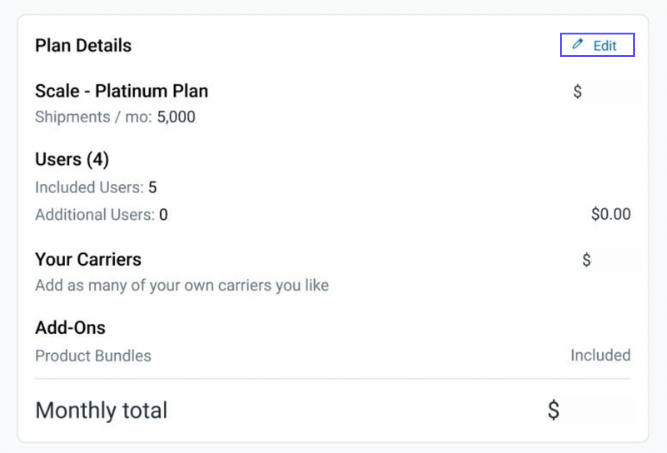Viewport: 667px width, 453px height.
Task: Click the Add-Ons heading
Action: click(x=70, y=328)
